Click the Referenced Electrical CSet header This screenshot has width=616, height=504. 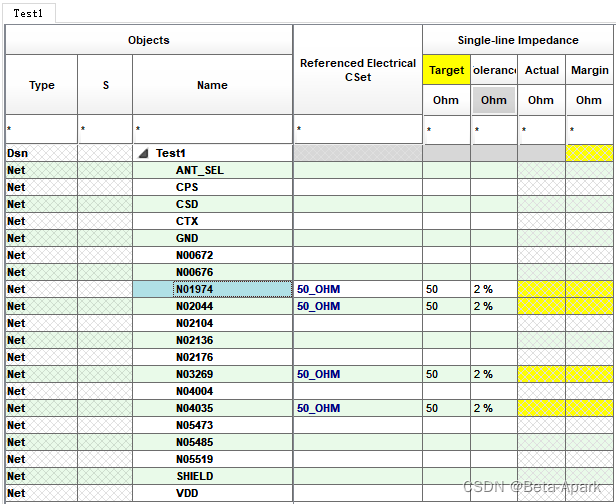click(x=357, y=70)
